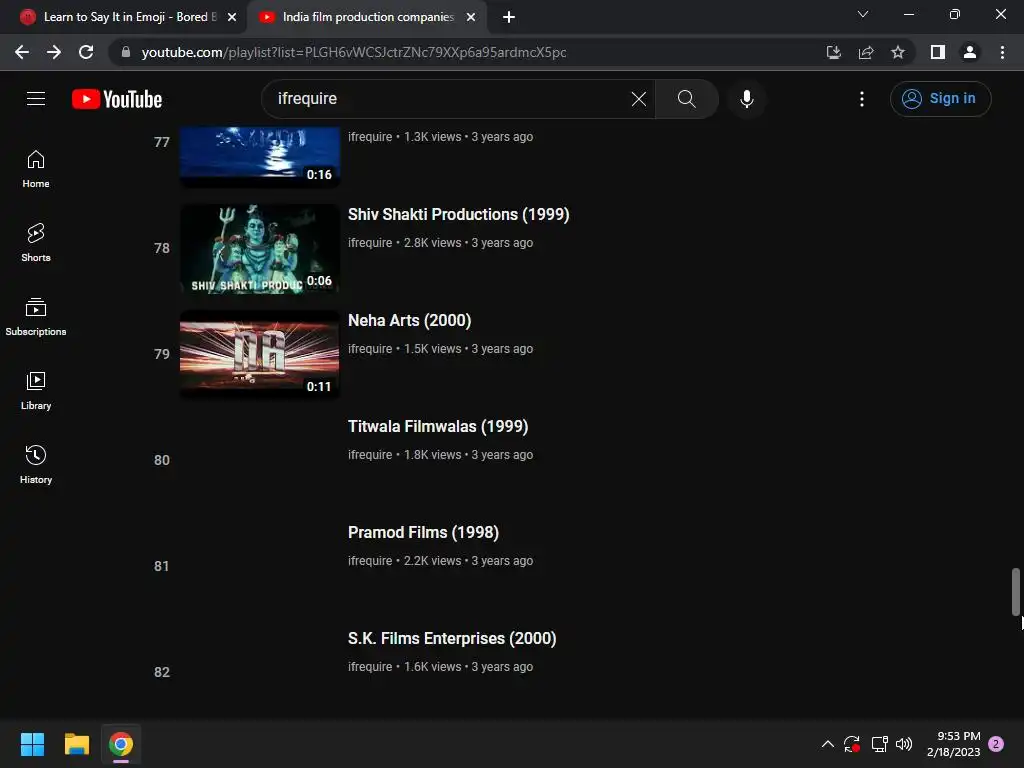Start voice search with the microphone
Viewport: 1024px width, 768px height.
click(746, 99)
